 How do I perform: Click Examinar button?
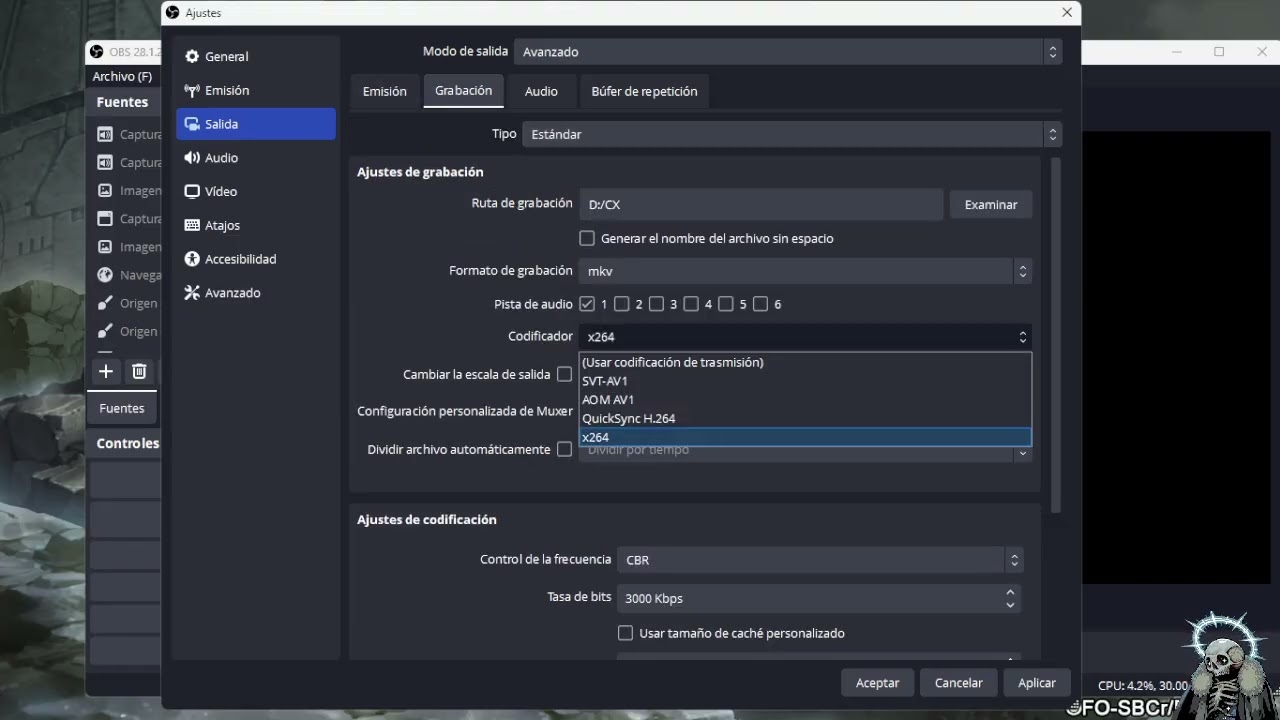click(x=991, y=204)
